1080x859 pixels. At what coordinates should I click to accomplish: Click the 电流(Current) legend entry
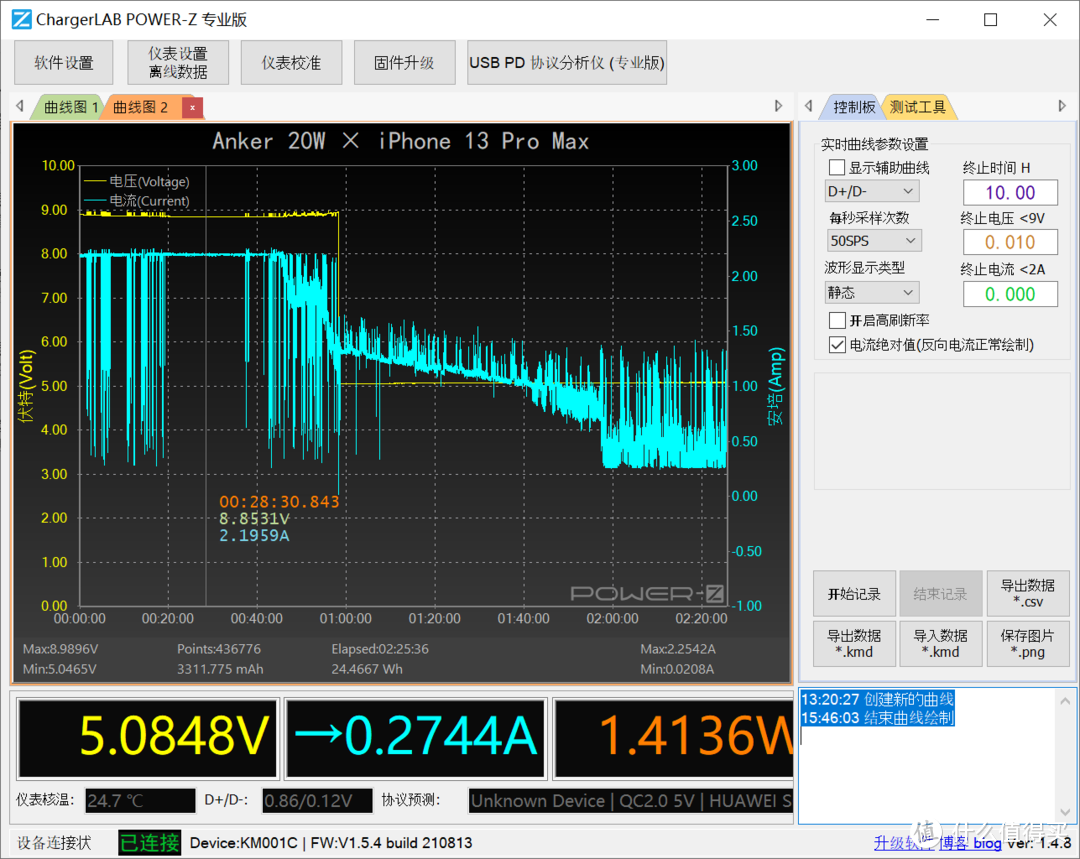(x=136, y=200)
